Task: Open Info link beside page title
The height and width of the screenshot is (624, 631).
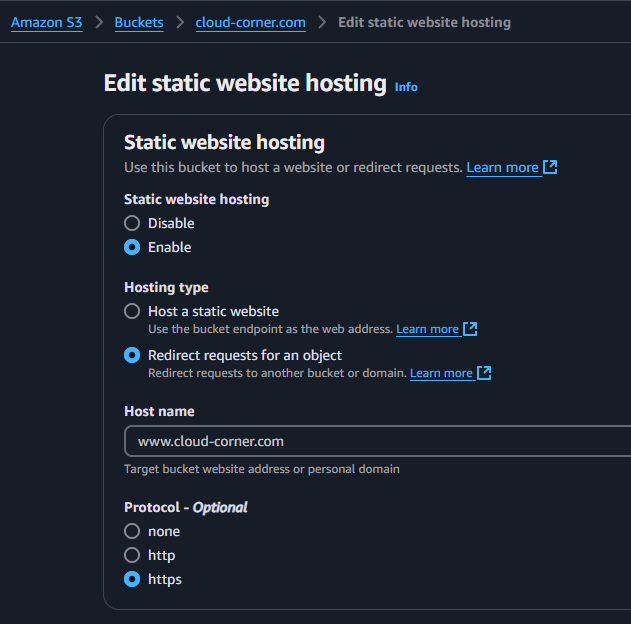Action: (406, 87)
